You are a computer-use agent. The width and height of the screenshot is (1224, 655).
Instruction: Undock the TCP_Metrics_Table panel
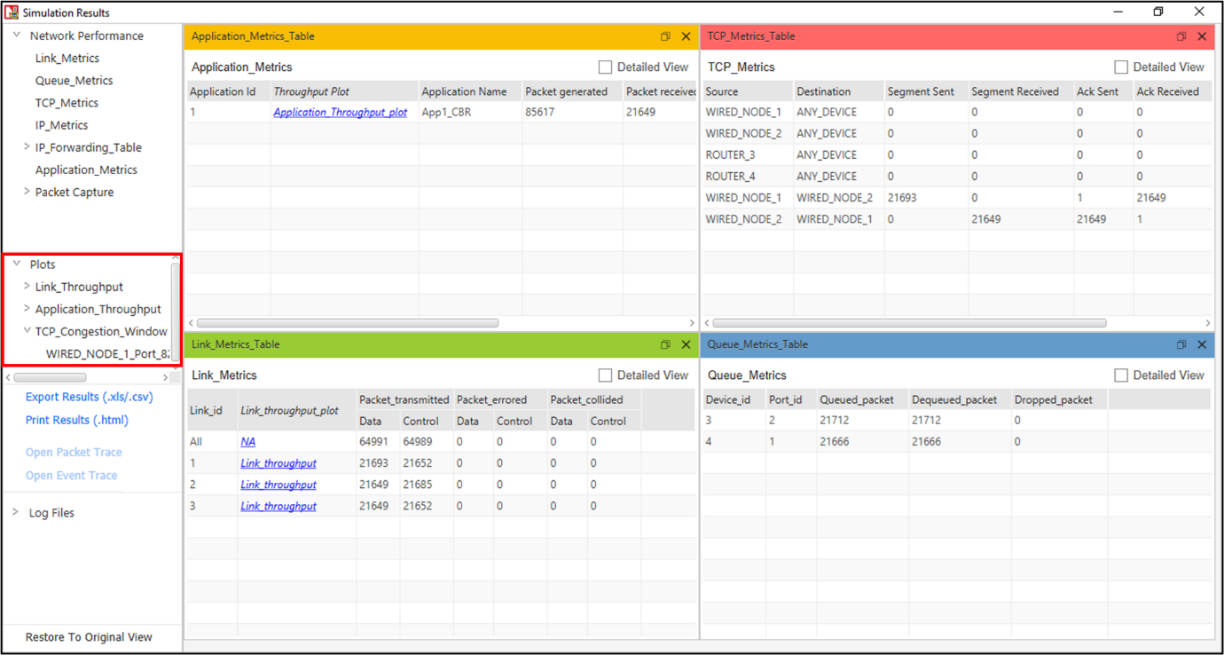(x=1181, y=37)
